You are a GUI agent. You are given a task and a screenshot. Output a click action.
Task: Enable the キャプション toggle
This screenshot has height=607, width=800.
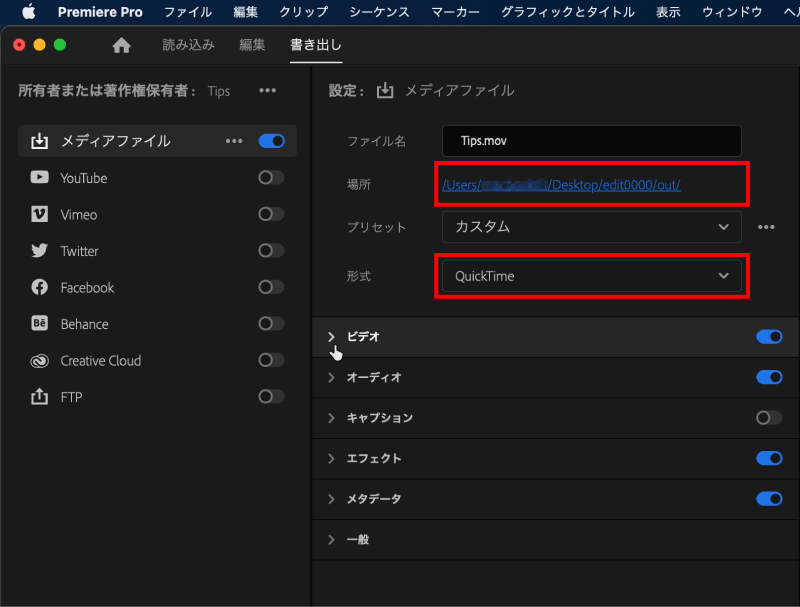click(769, 418)
